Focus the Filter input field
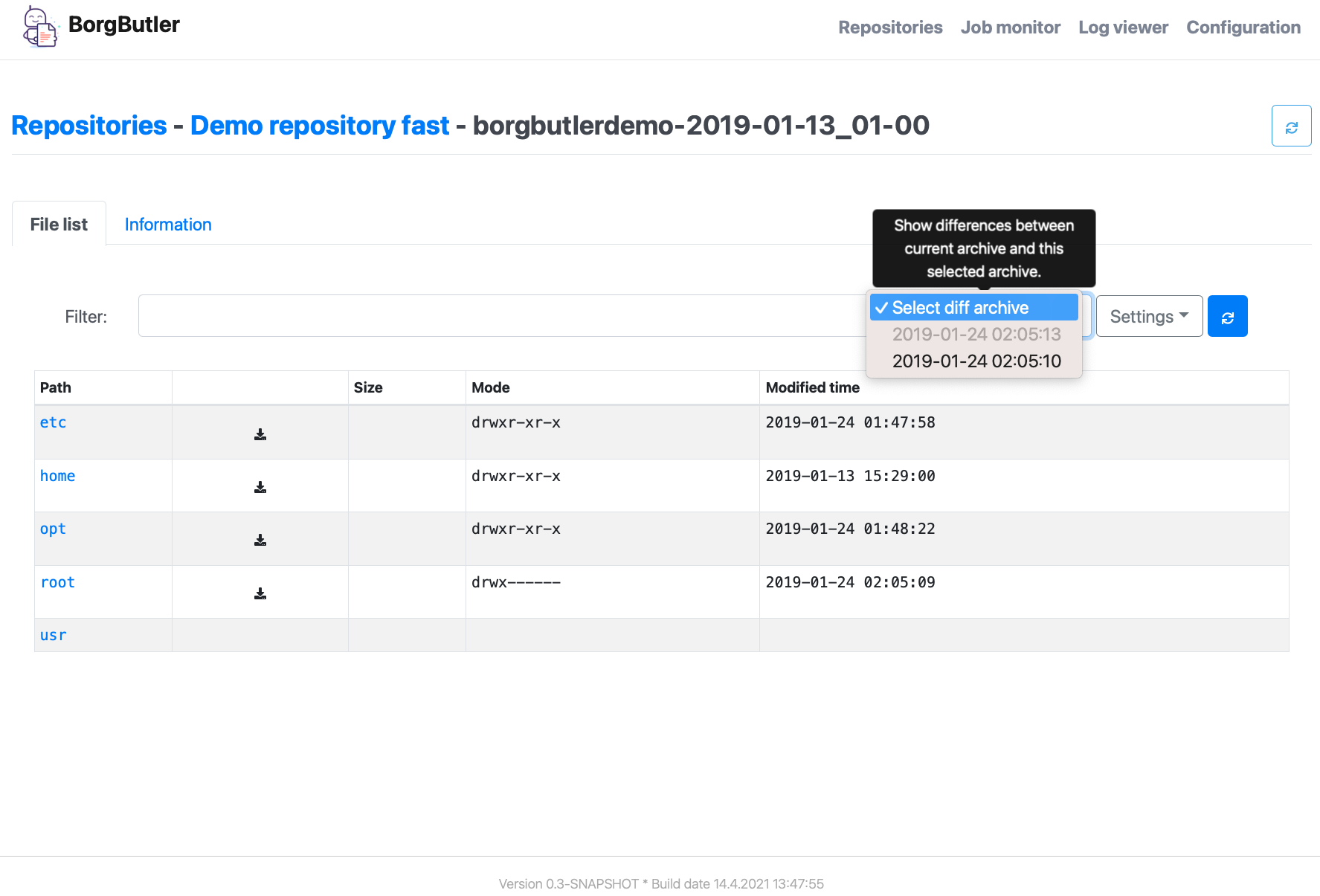 click(x=502, y=316)
